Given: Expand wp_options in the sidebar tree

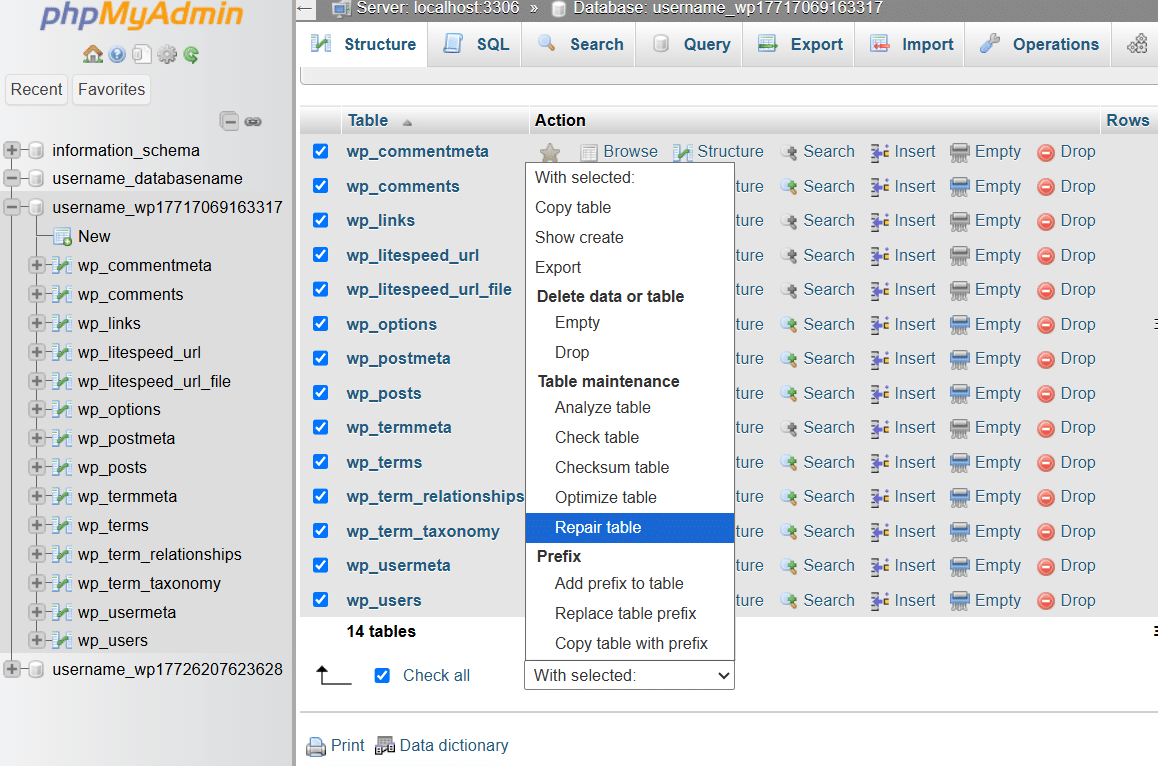Looking at the screenshot, I should pos(36,409).
